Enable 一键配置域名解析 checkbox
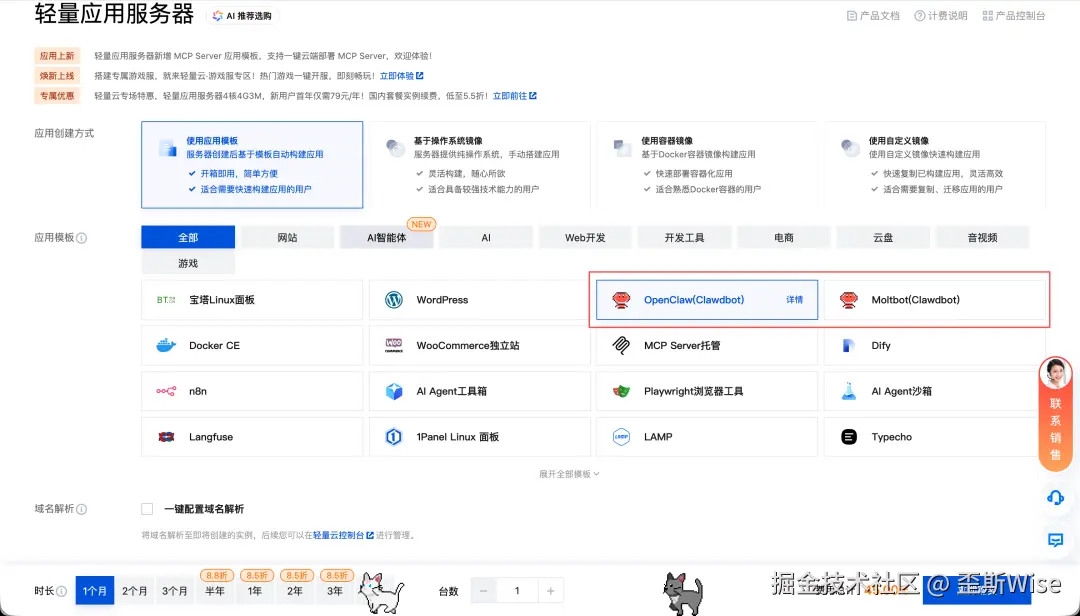The width and height of the screenshot is (1080, 616). pos(147,509)
